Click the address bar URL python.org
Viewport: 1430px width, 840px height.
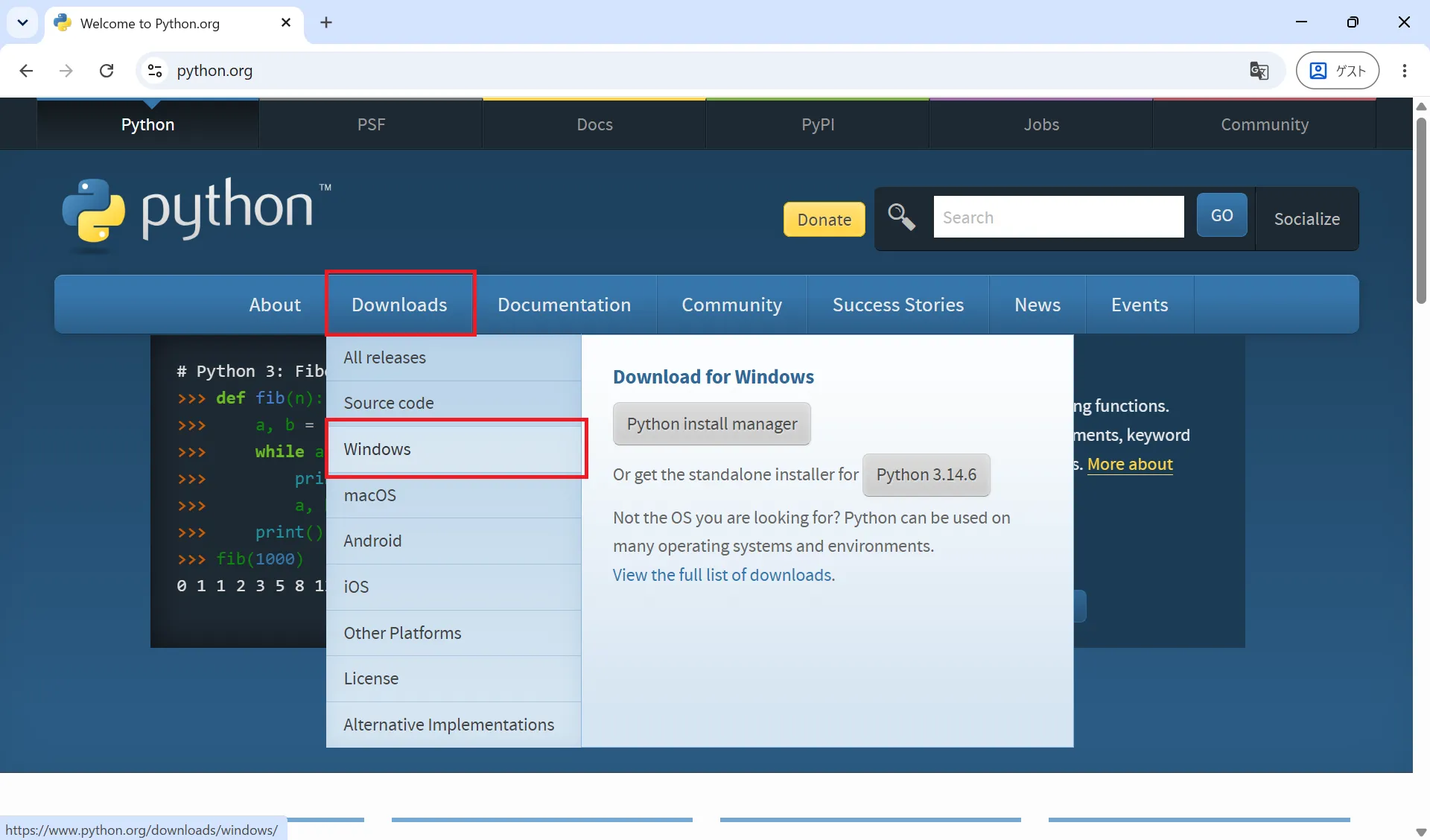coord(214,71)
